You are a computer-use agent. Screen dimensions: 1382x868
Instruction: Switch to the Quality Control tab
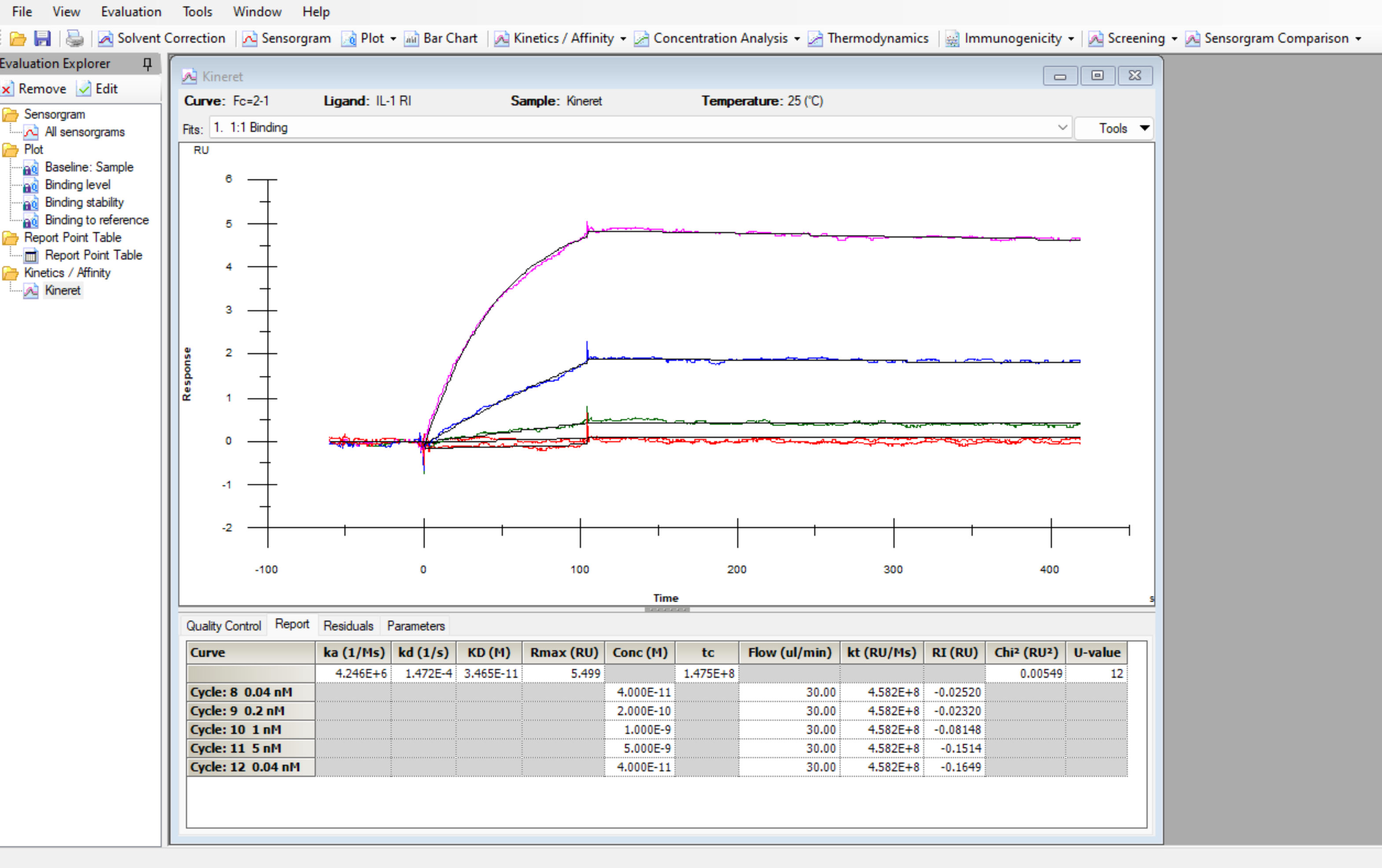pyautogui.click(x=223, y=626)
